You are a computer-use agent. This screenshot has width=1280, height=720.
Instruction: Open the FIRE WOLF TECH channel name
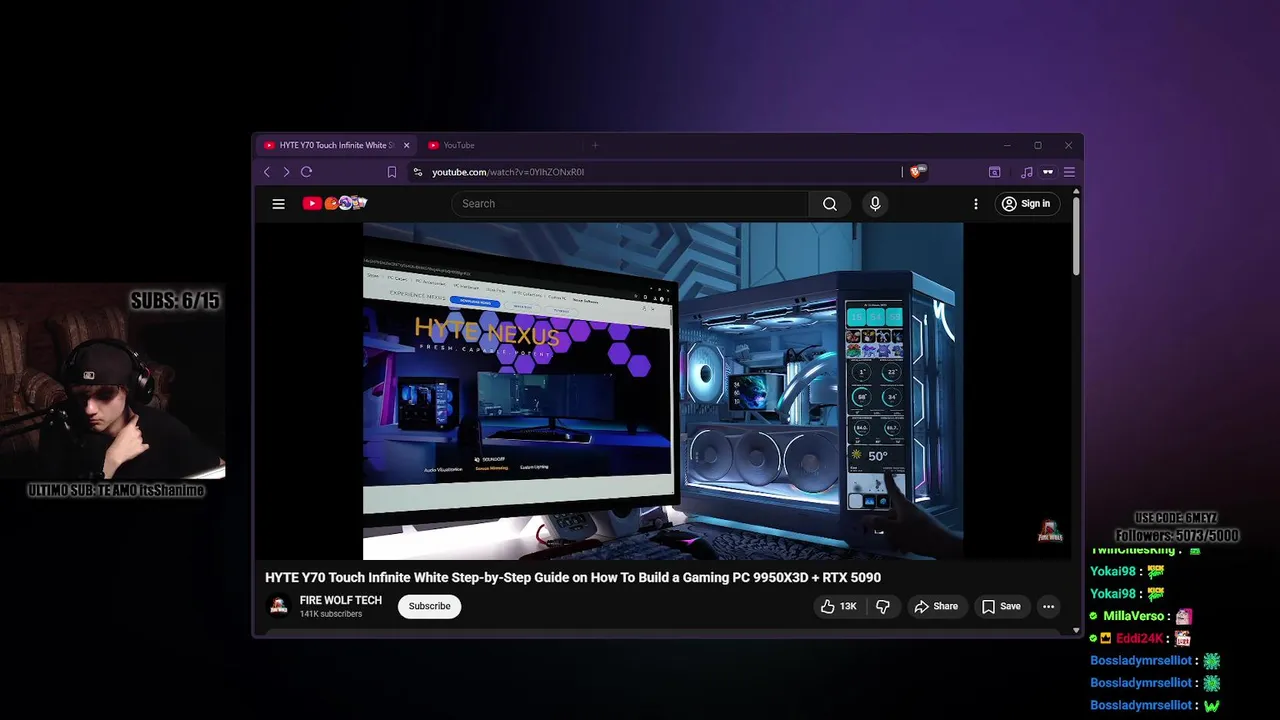click(x=340, y=600)
